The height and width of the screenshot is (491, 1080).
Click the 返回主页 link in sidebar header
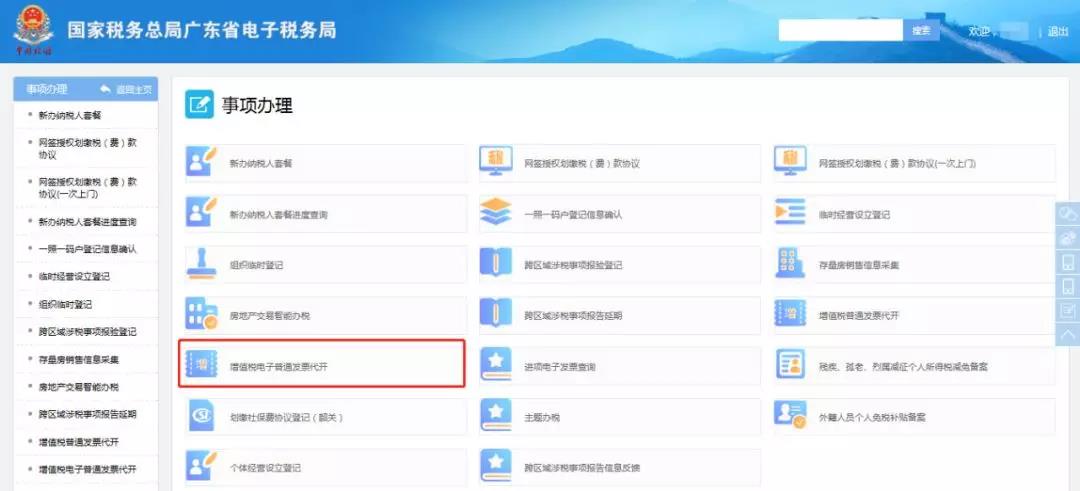(127, 90)
